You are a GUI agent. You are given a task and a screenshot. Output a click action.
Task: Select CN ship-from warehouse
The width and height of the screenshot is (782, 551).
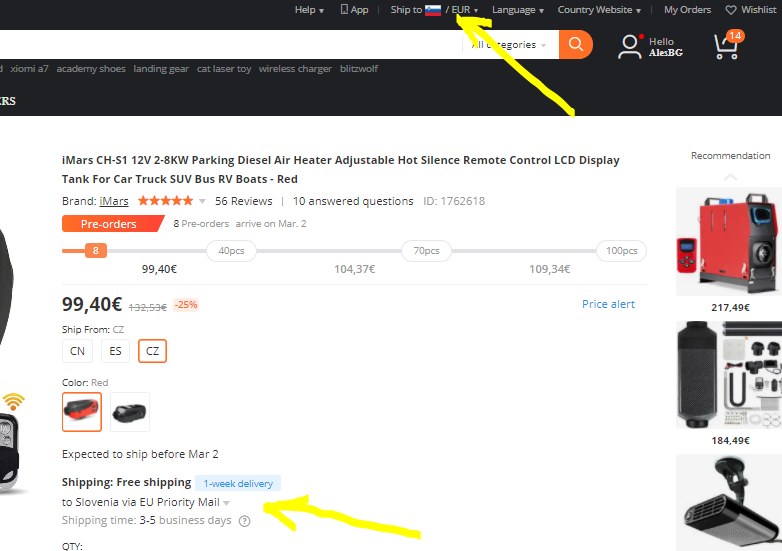click(x=77, y=351)
